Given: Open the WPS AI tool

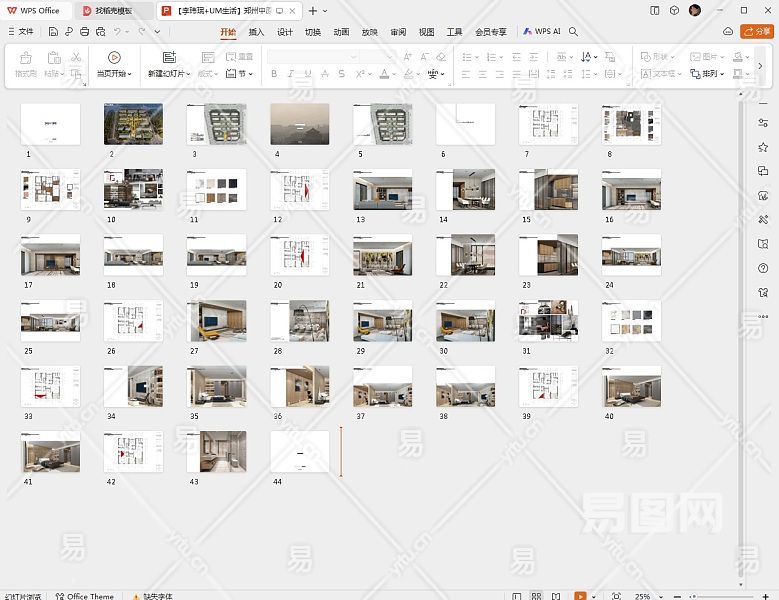Looking at the screenshot, I should [542, 32].
